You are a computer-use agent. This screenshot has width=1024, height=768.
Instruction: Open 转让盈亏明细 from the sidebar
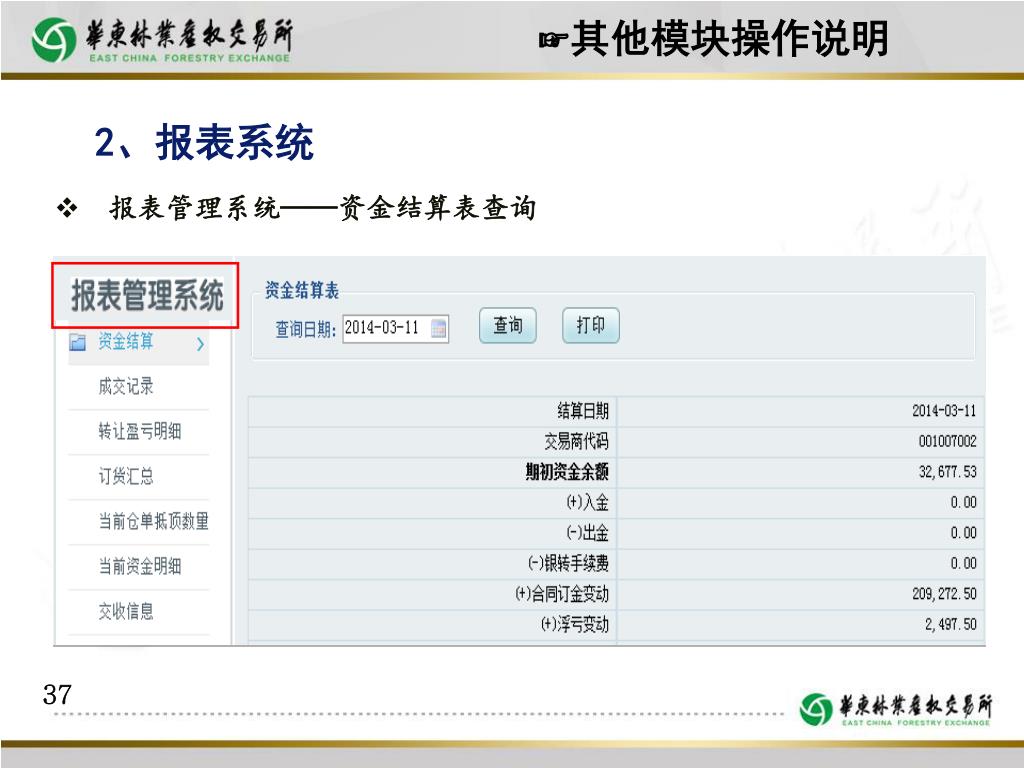point(140,432)
